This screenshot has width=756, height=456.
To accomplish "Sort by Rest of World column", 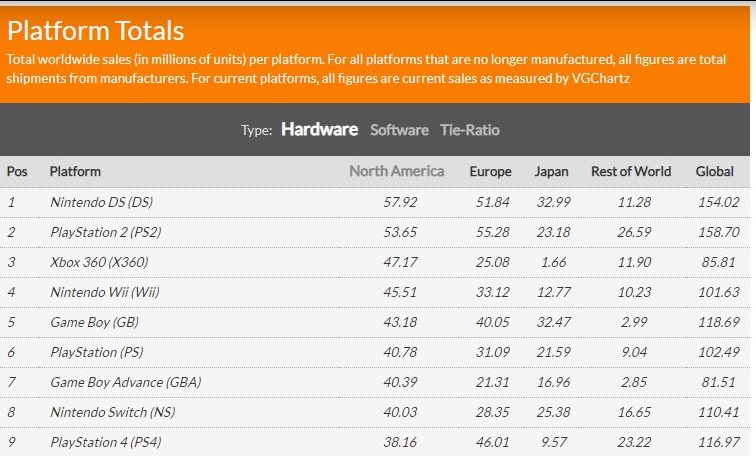I will click(631, 172).
